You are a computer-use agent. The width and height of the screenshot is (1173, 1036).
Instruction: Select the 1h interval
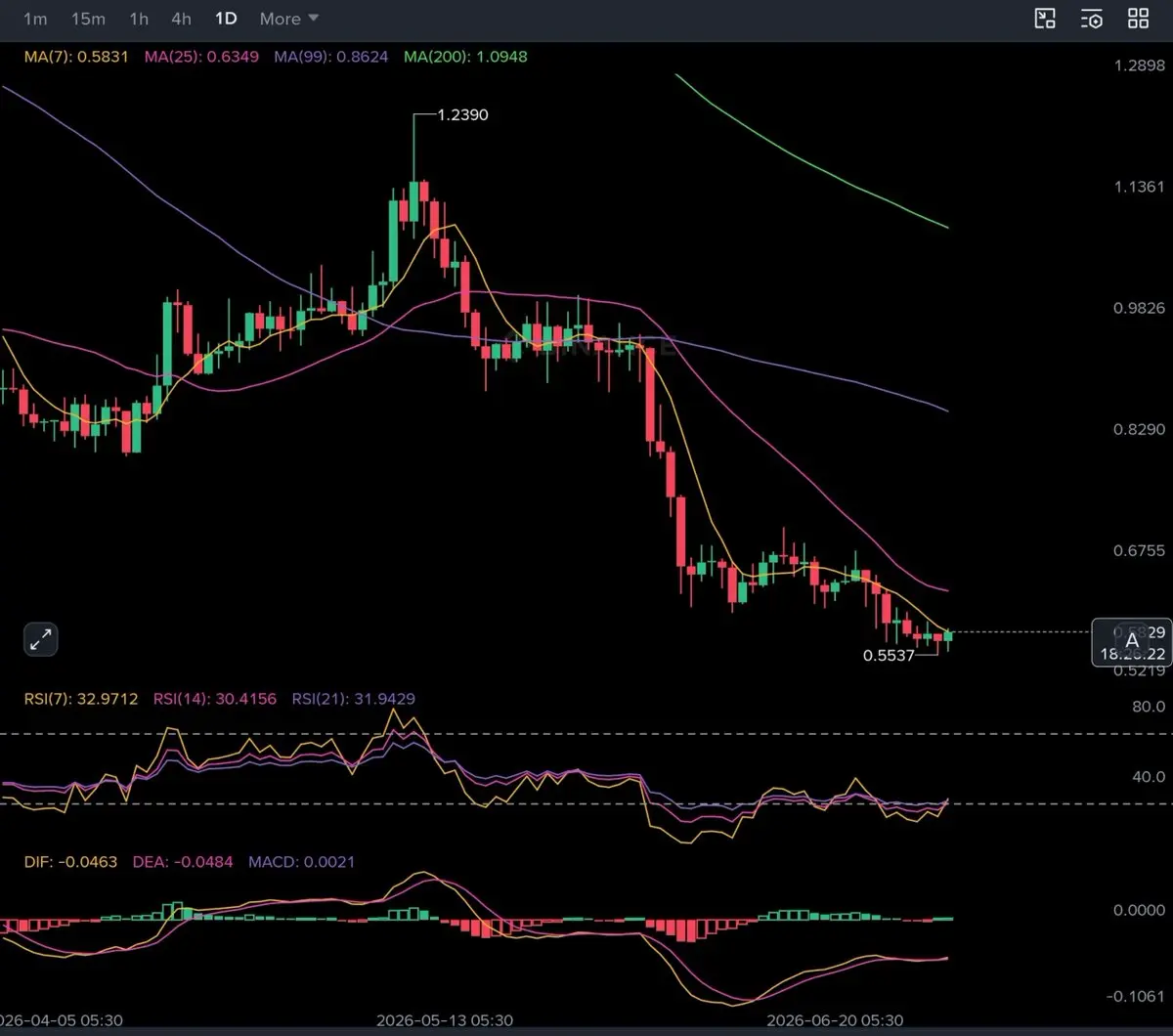139,19
